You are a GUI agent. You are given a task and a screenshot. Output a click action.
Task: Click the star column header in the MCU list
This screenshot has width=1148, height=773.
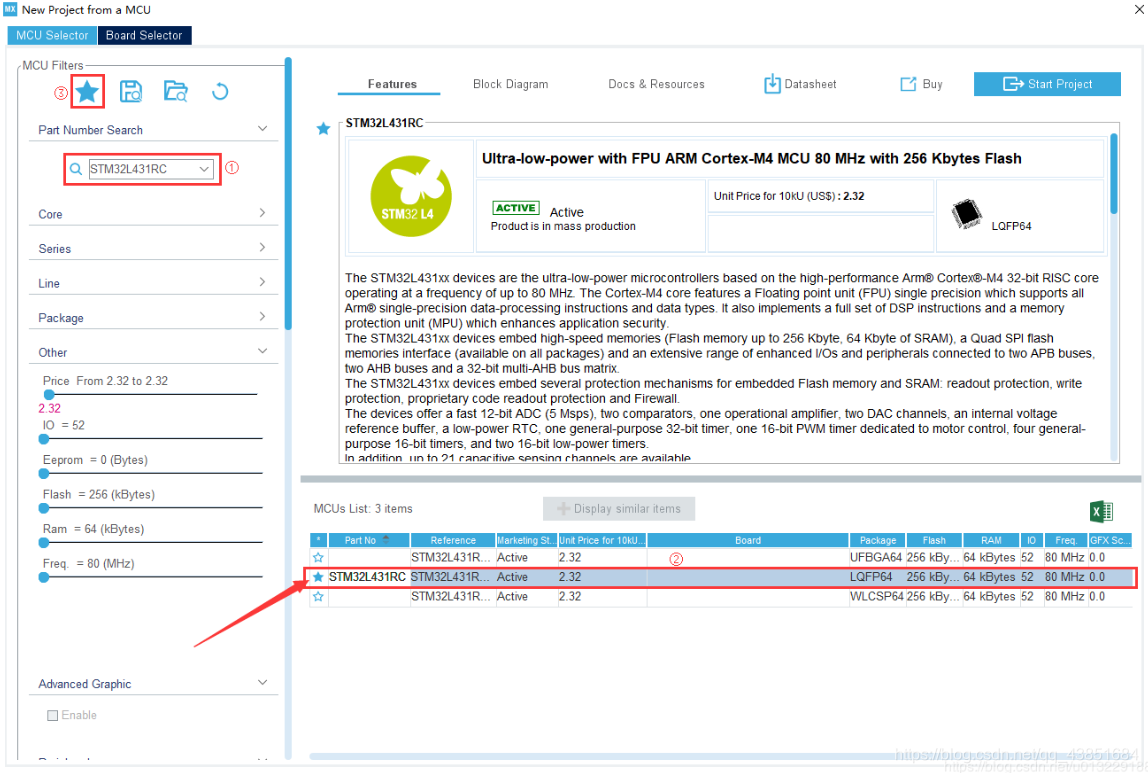click(x=318, y=540)
